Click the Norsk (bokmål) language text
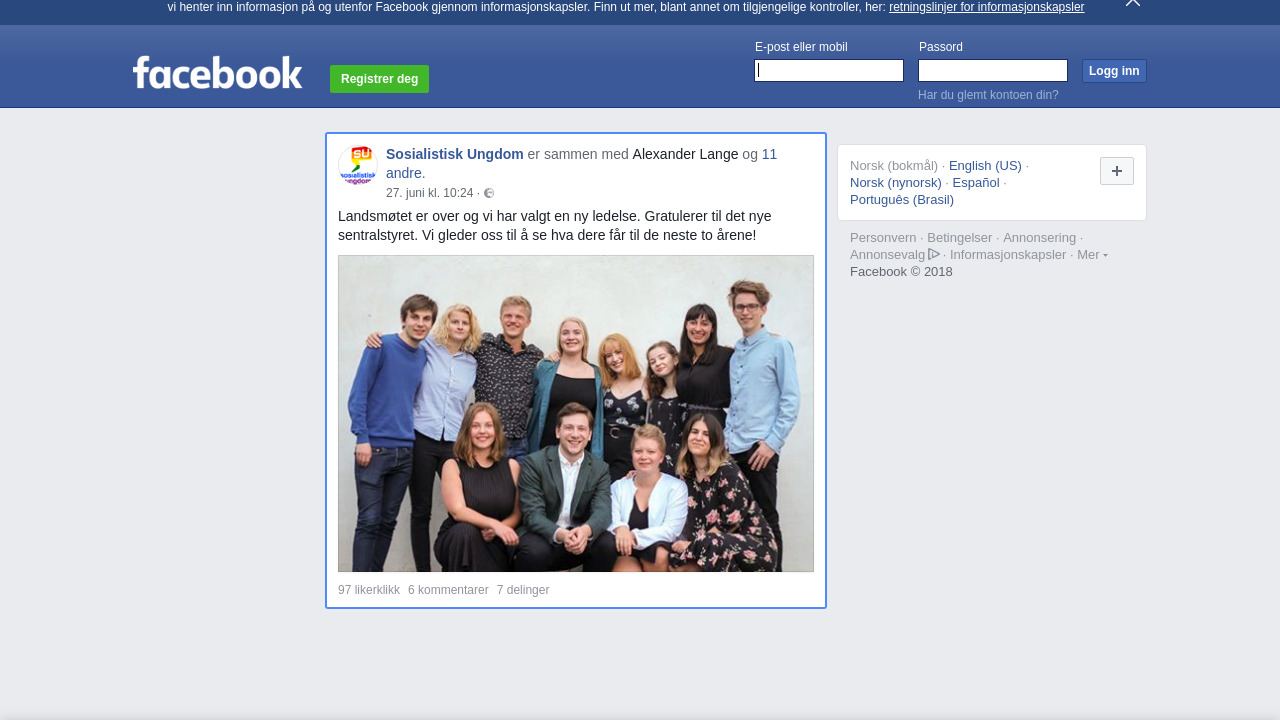The height and width of the screenshot is (720, 1280). (894, 166)
